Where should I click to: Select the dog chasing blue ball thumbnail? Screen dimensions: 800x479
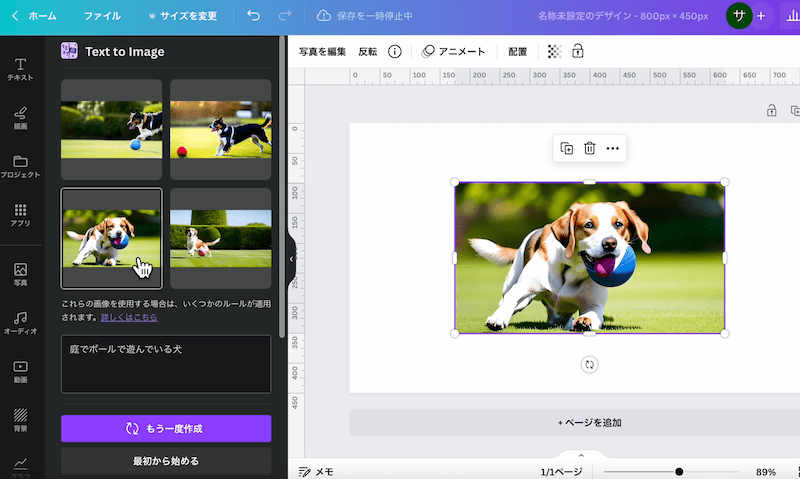coord(111,129)
